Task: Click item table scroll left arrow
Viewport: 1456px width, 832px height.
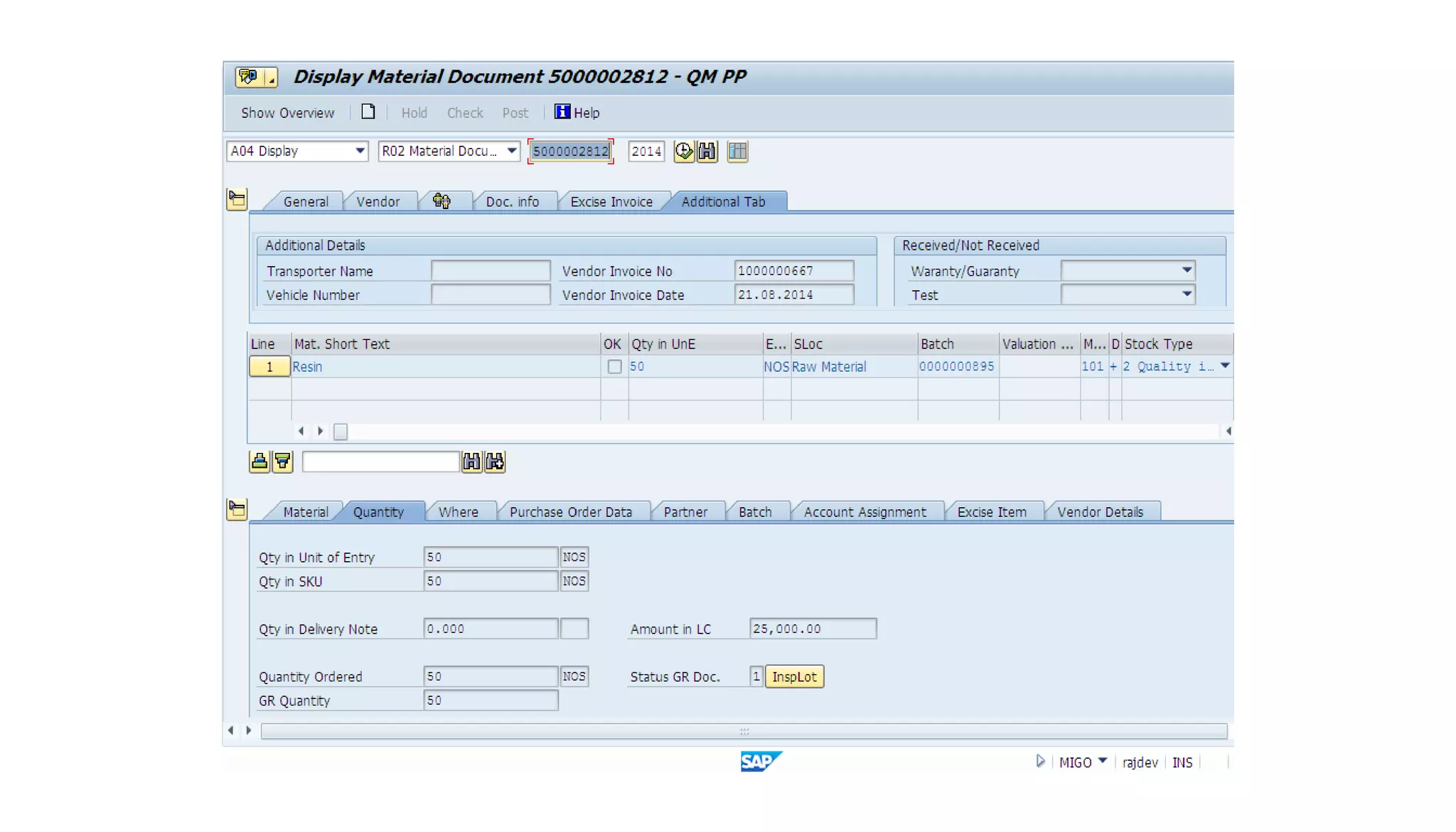Action: pyautogui.click(x=301, y=431)
